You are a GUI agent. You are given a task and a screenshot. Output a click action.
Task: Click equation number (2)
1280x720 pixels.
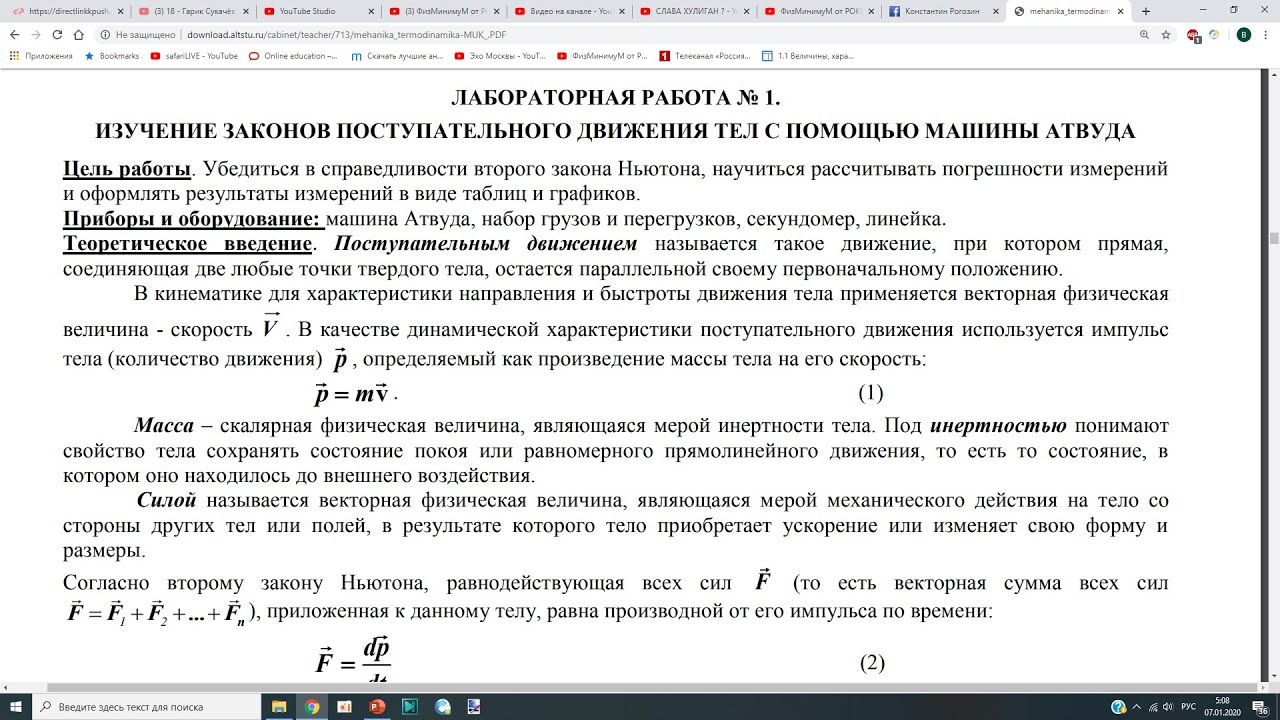[873, 662]
